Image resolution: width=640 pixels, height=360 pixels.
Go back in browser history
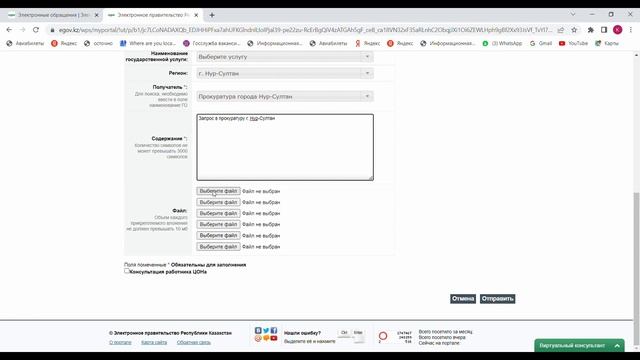[9, 30]
